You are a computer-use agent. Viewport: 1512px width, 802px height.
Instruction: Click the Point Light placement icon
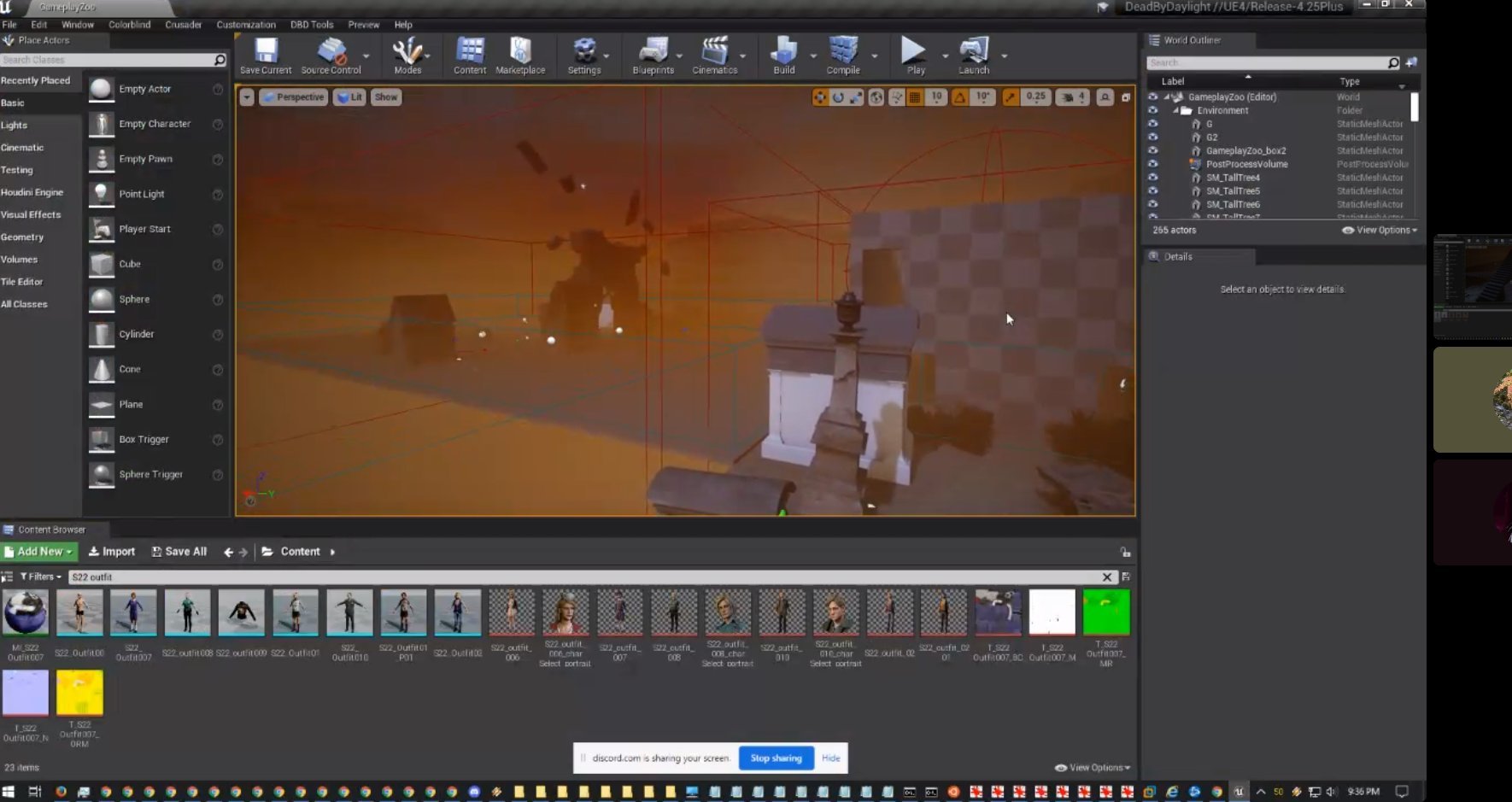pos(102,194)
